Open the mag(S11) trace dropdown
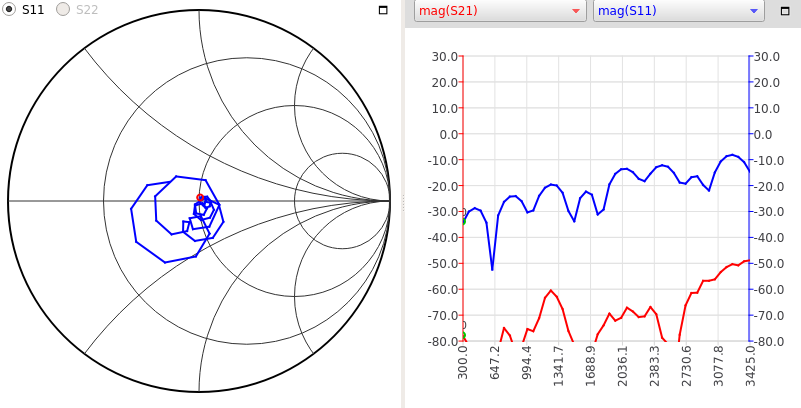 [678, 11]
